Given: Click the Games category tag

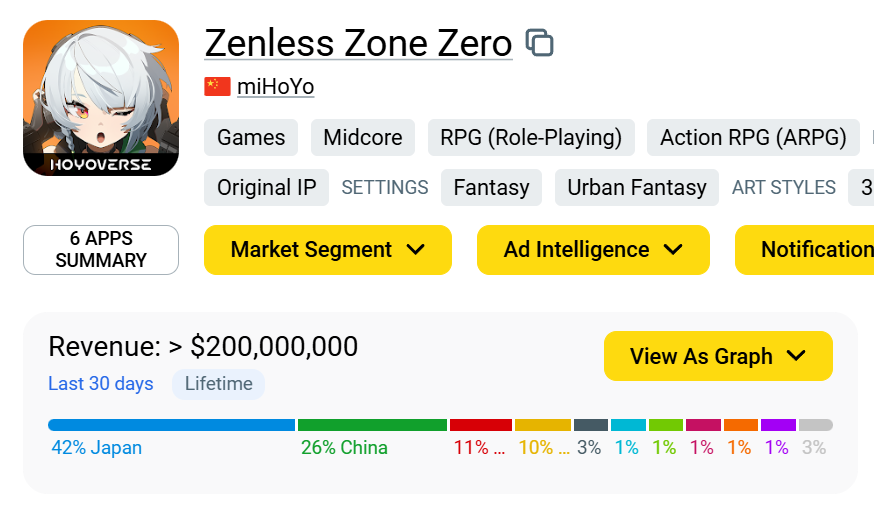Looking at the screenshot, I should [x=251, y=137].
